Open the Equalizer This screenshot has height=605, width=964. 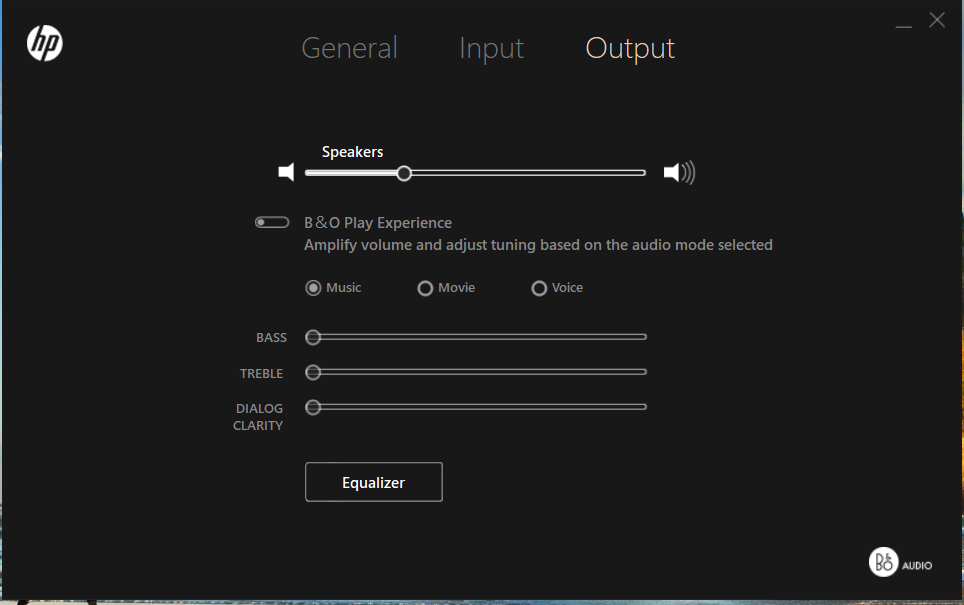pos(374,482)
